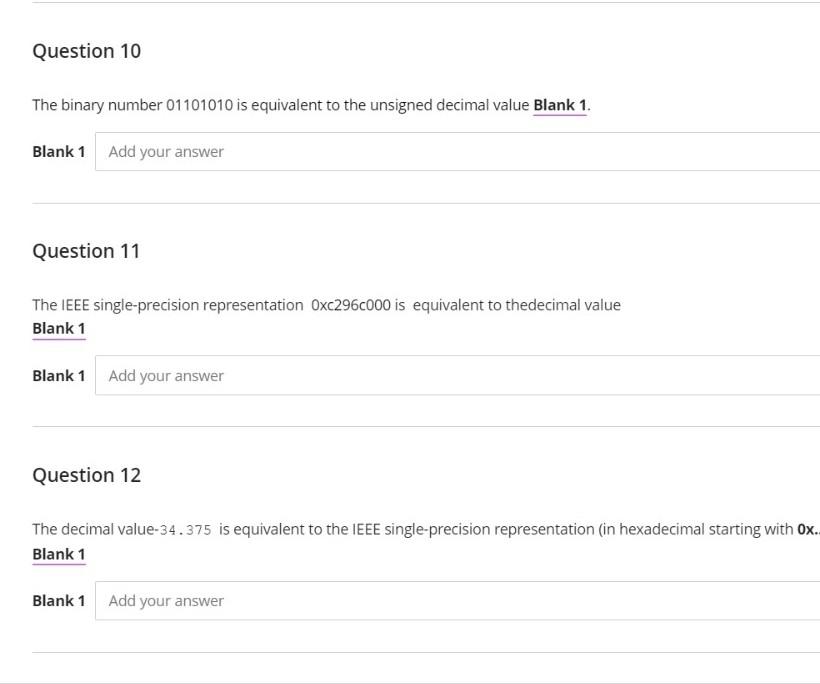Screen dimensions: 820x684
Task: Click the Blank 1 label beside Question 12 answer box
Action: (x=58, y=600)
